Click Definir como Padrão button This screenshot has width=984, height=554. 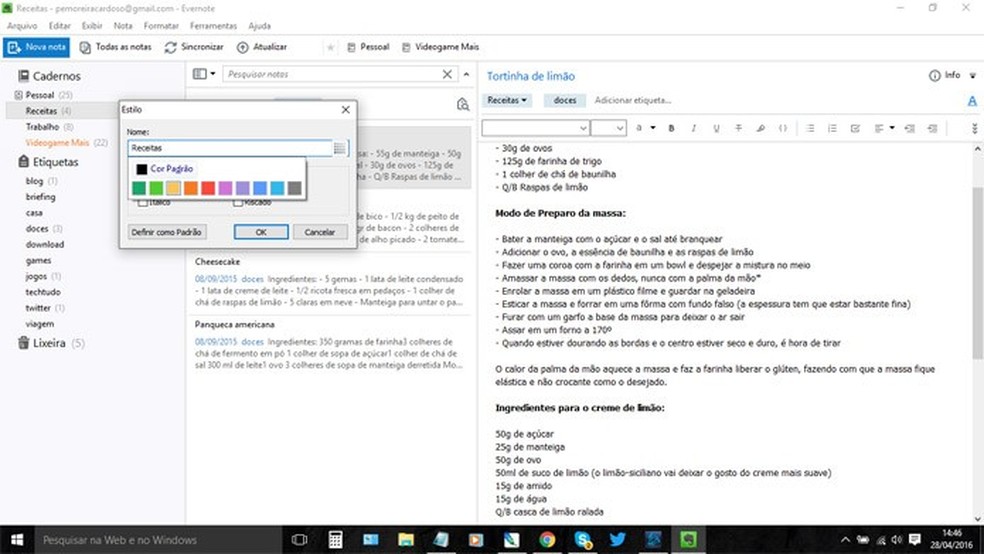click(x=166, y=232)
